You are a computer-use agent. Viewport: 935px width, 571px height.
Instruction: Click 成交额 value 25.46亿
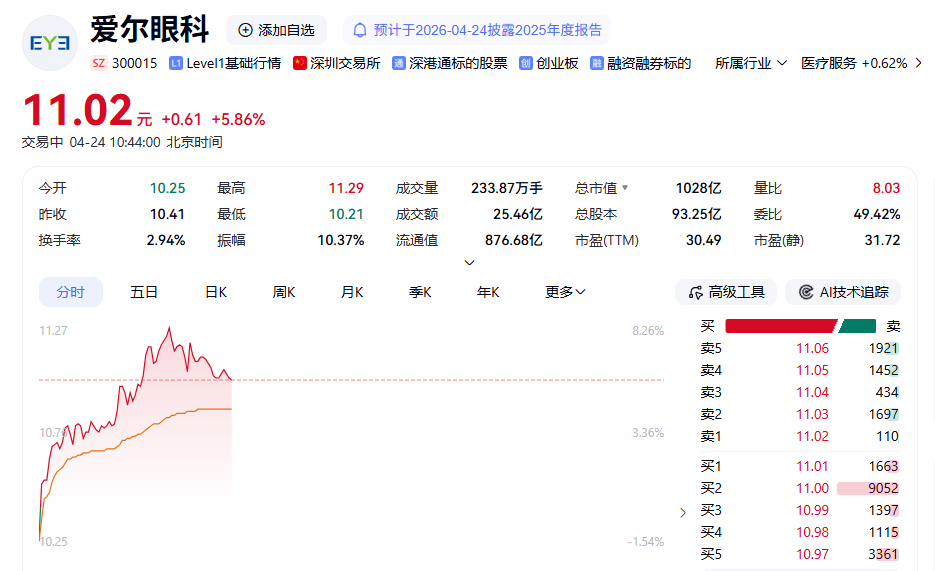[518, 214]
